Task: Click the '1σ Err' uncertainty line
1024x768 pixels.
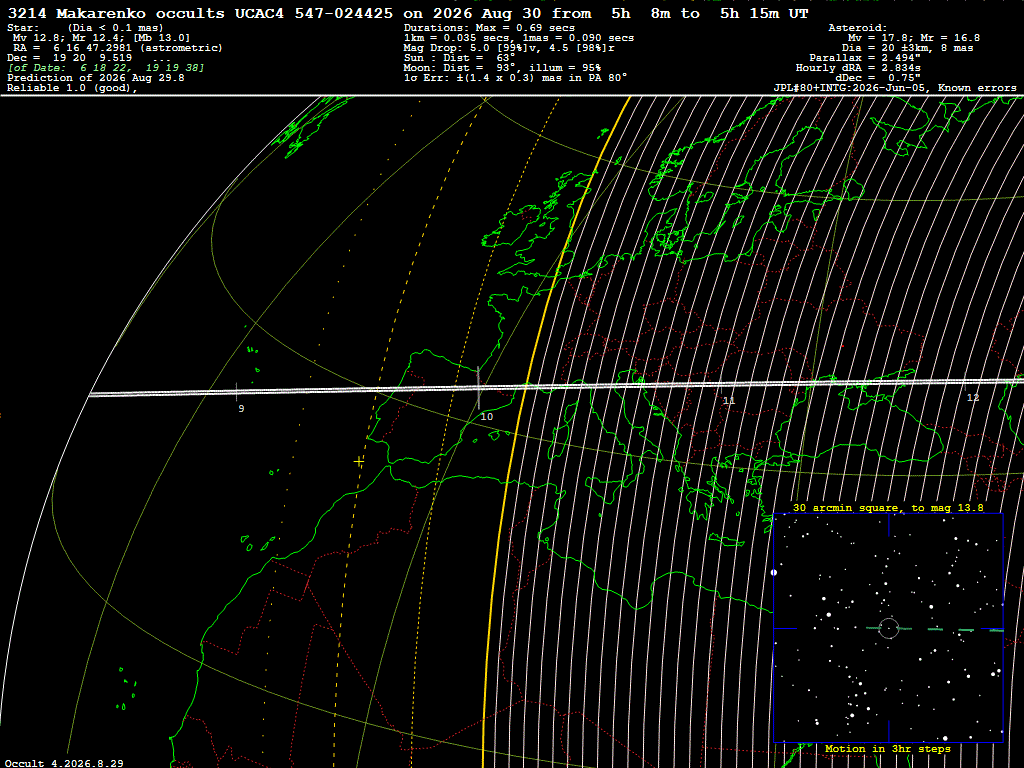Action: [515, 77]
